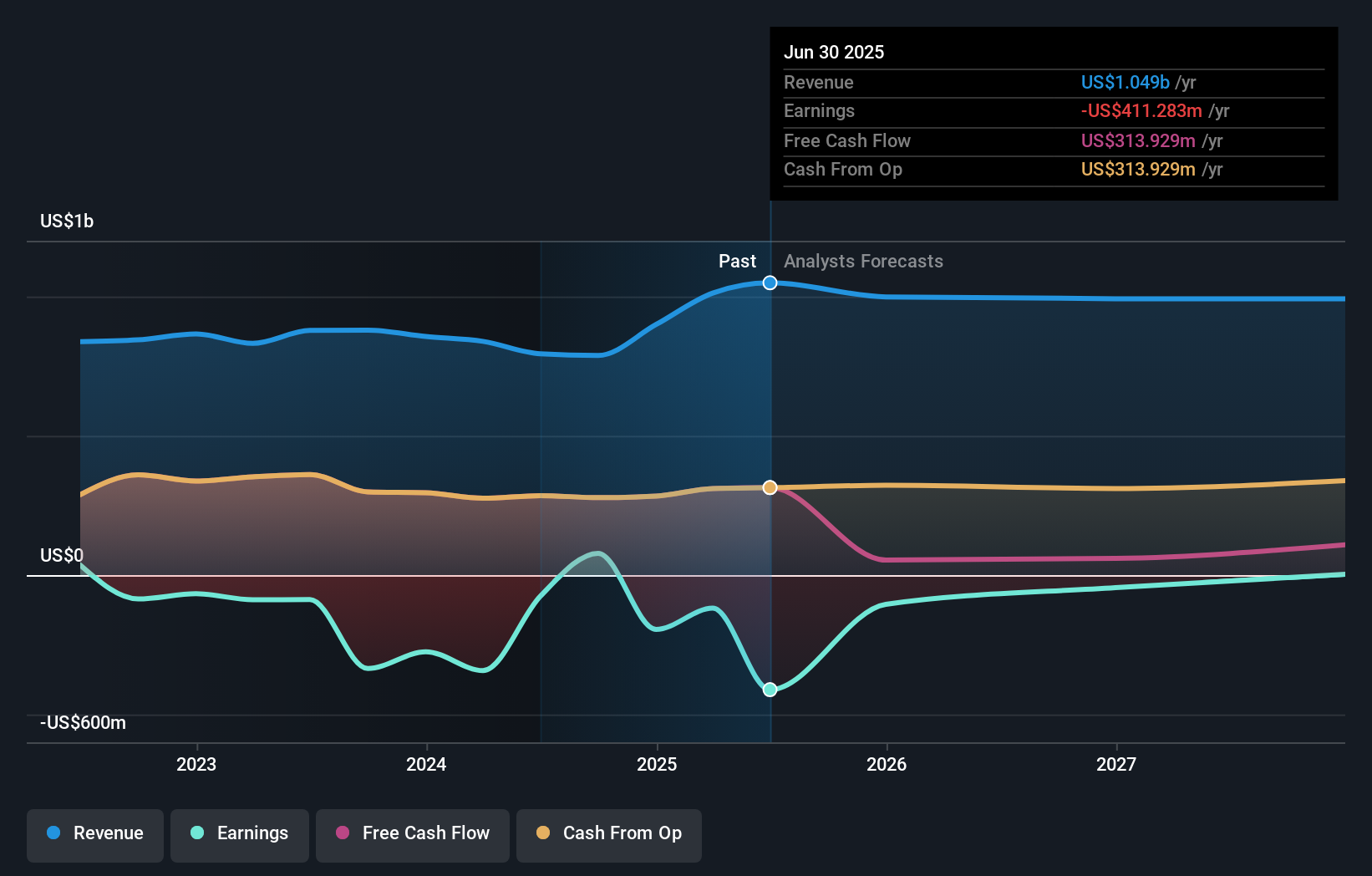Click the Revenue row label in tooltip
1372x876 pixels.
819,82
